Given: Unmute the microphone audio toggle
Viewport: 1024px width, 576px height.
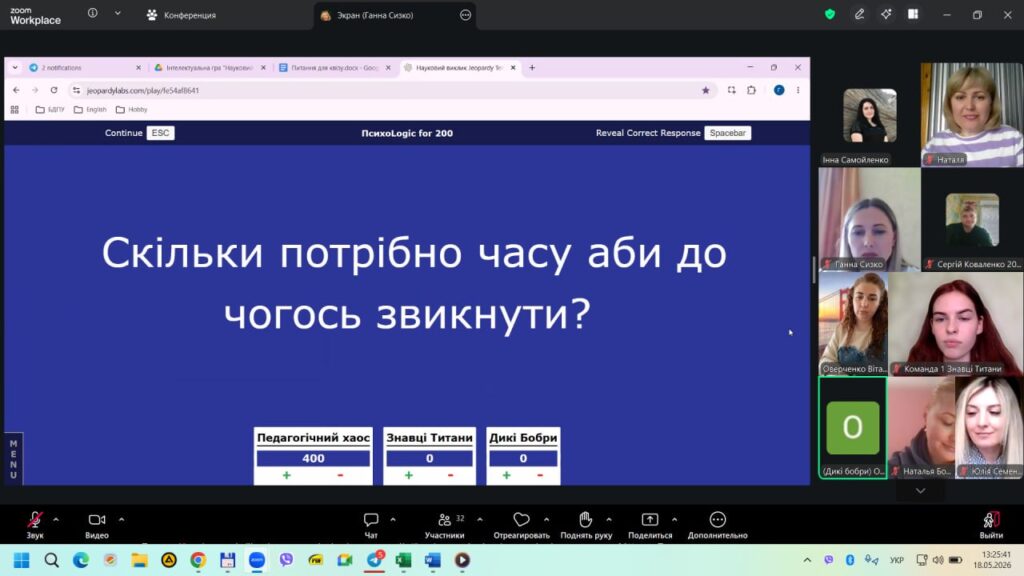Looking at the screenshot, I should 35,520.
